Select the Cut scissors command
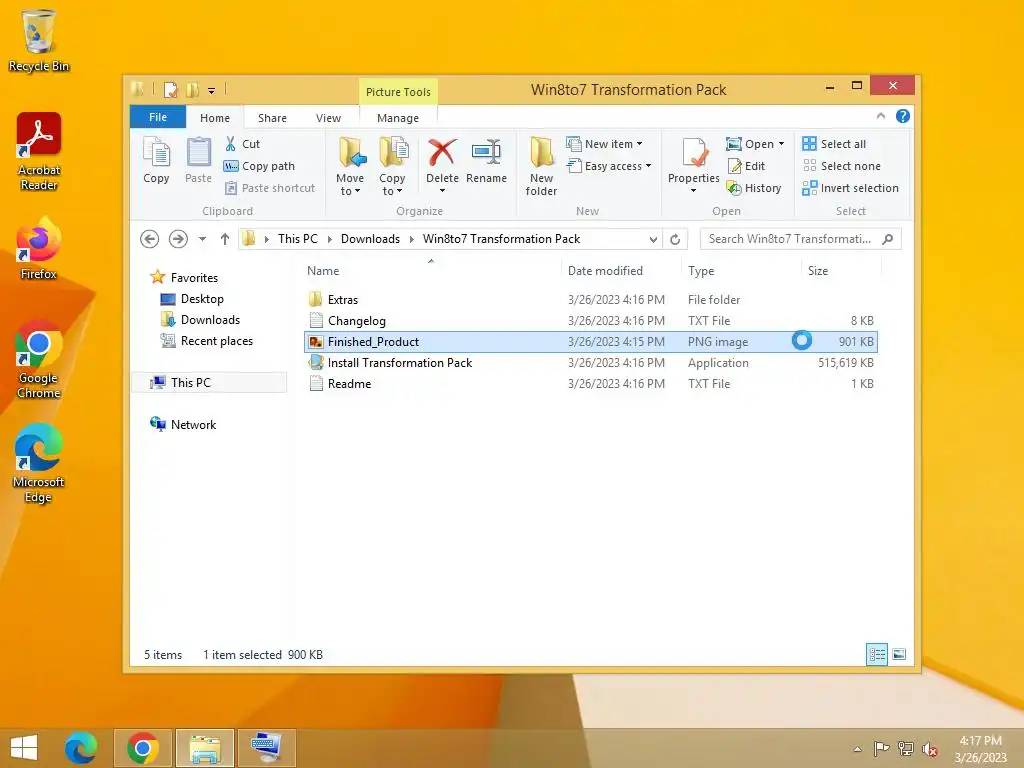 [x=242, y=144]
